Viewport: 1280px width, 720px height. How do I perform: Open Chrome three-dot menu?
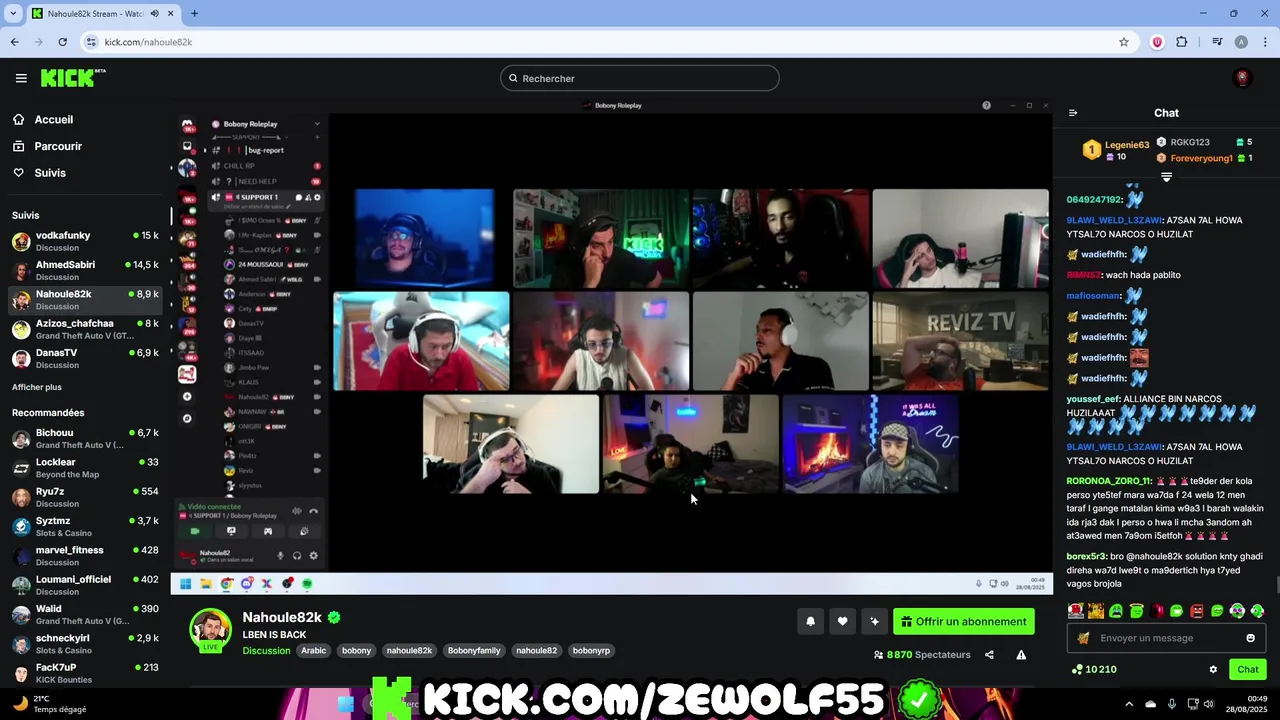[1264, 42]
